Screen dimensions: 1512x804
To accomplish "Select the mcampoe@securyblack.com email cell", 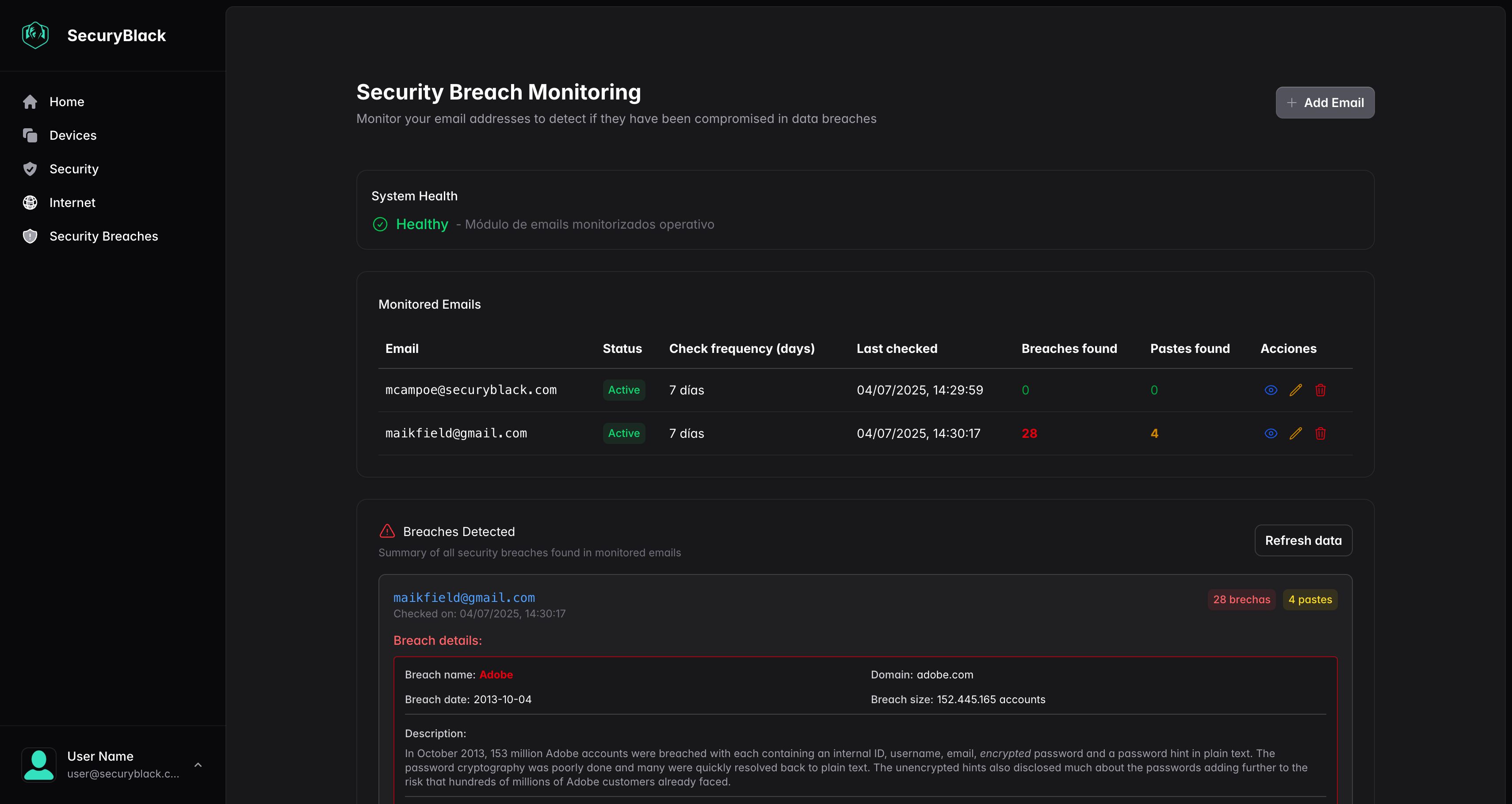I will [x=471, y=390].
